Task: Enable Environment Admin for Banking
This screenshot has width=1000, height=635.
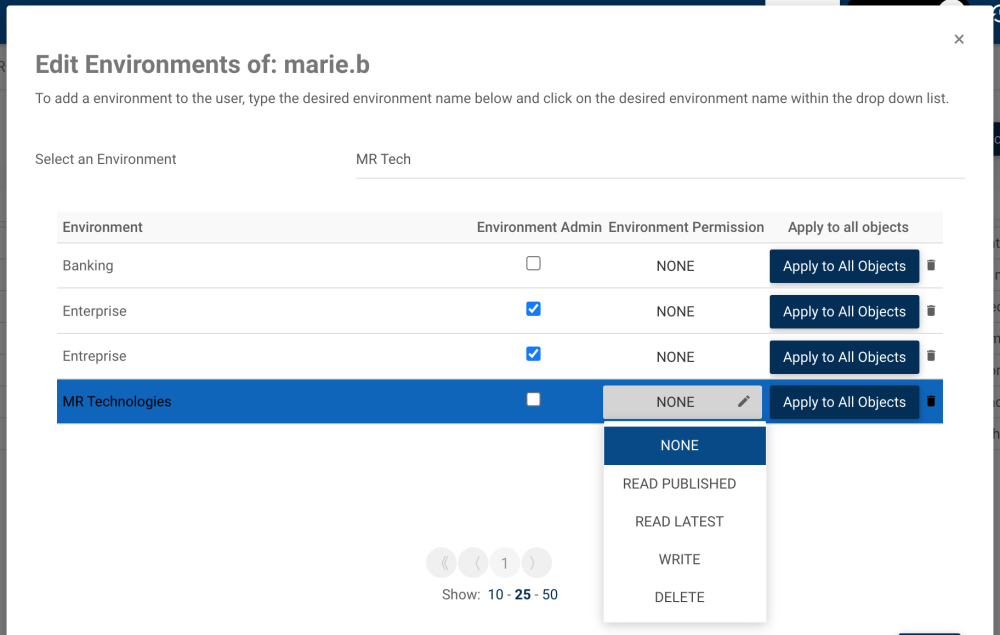Action: click(x=533, y=264)
